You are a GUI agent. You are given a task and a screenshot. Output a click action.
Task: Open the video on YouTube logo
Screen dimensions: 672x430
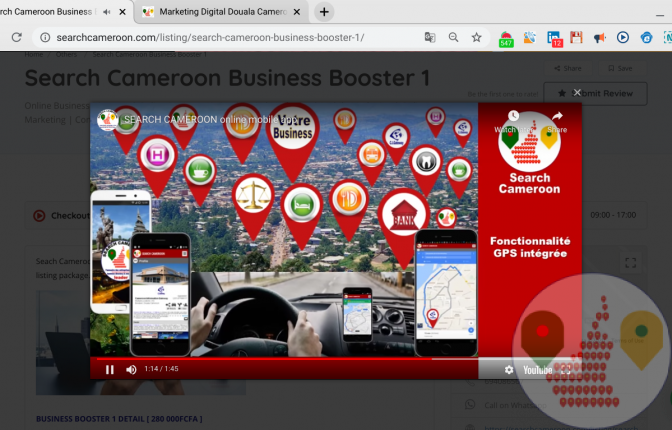coord(537,370)
